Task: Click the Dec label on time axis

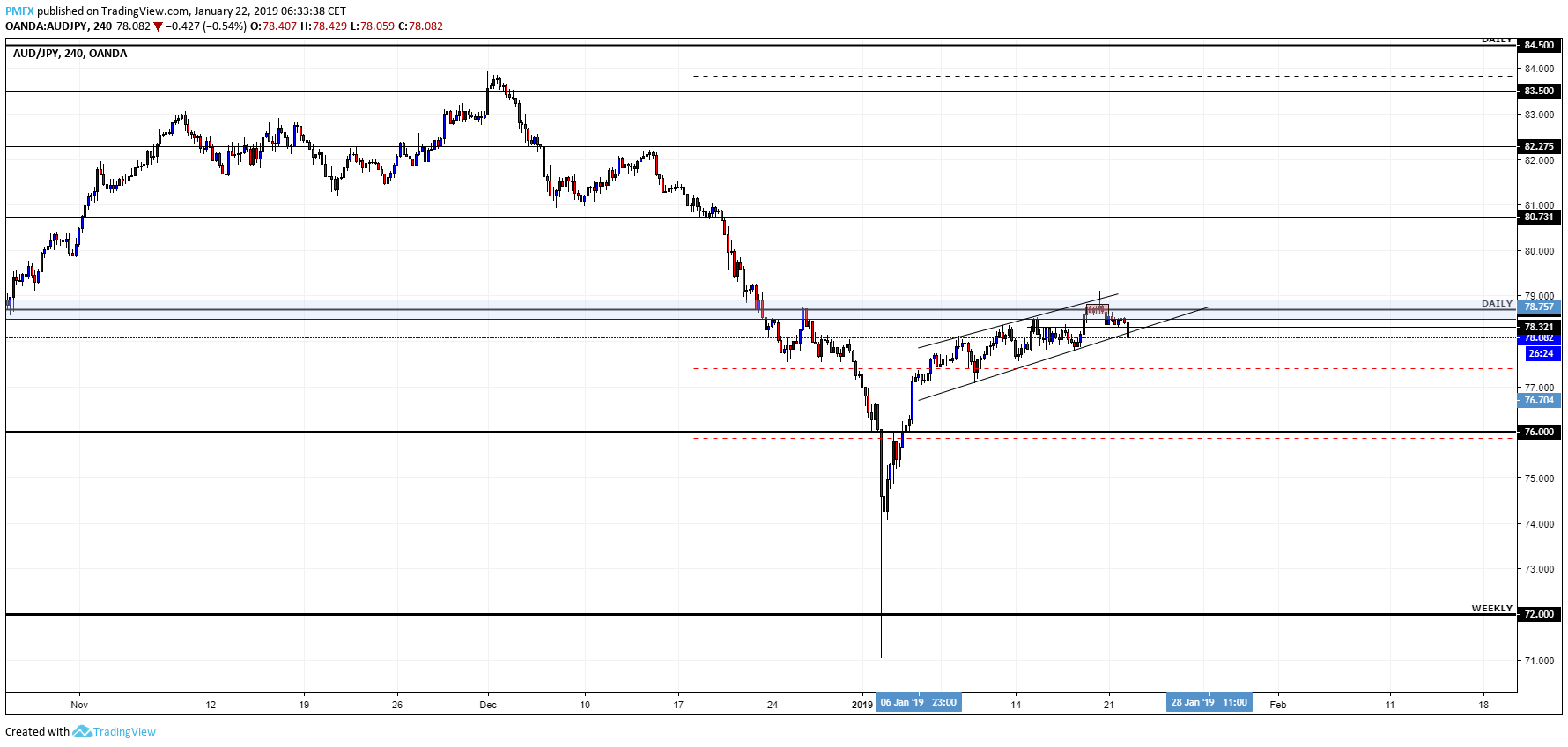Action: pos(488,705)
